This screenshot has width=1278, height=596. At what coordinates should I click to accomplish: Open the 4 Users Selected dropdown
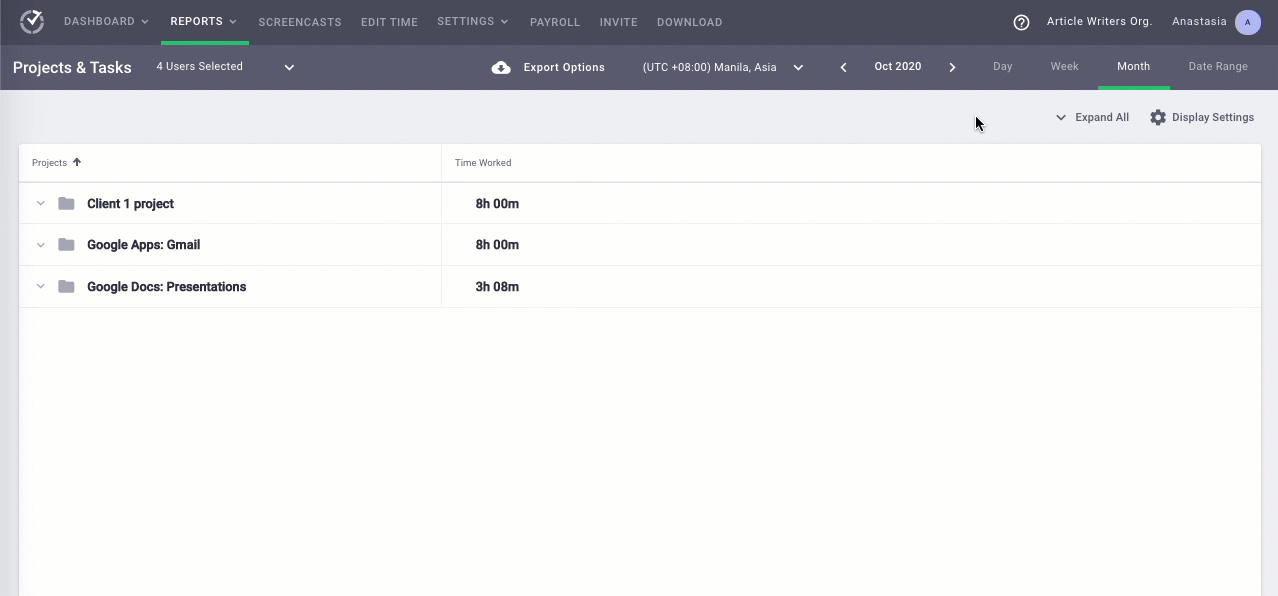225,67
